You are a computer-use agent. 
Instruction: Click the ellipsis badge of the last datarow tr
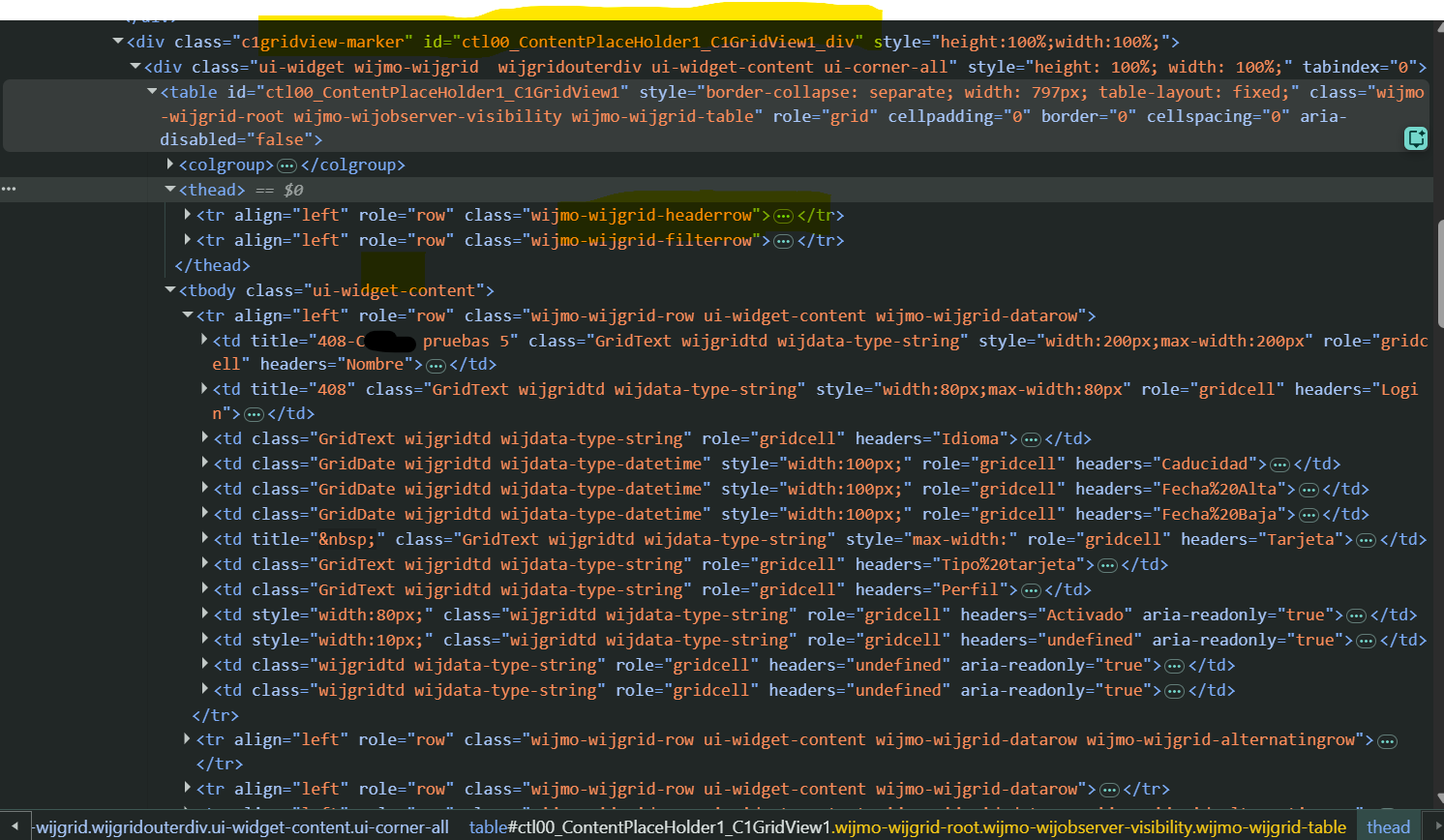click(x=1110, y=790)
